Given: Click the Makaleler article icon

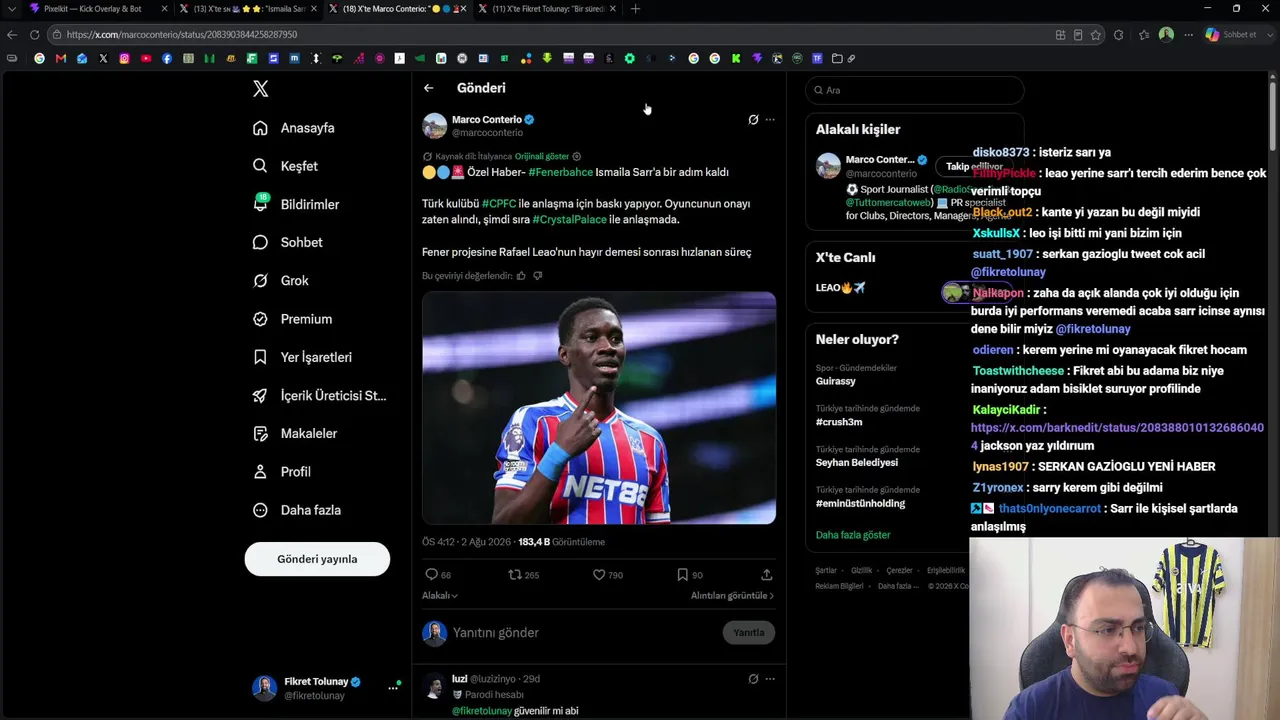Looking at the screenshot, I should [260, 434].
